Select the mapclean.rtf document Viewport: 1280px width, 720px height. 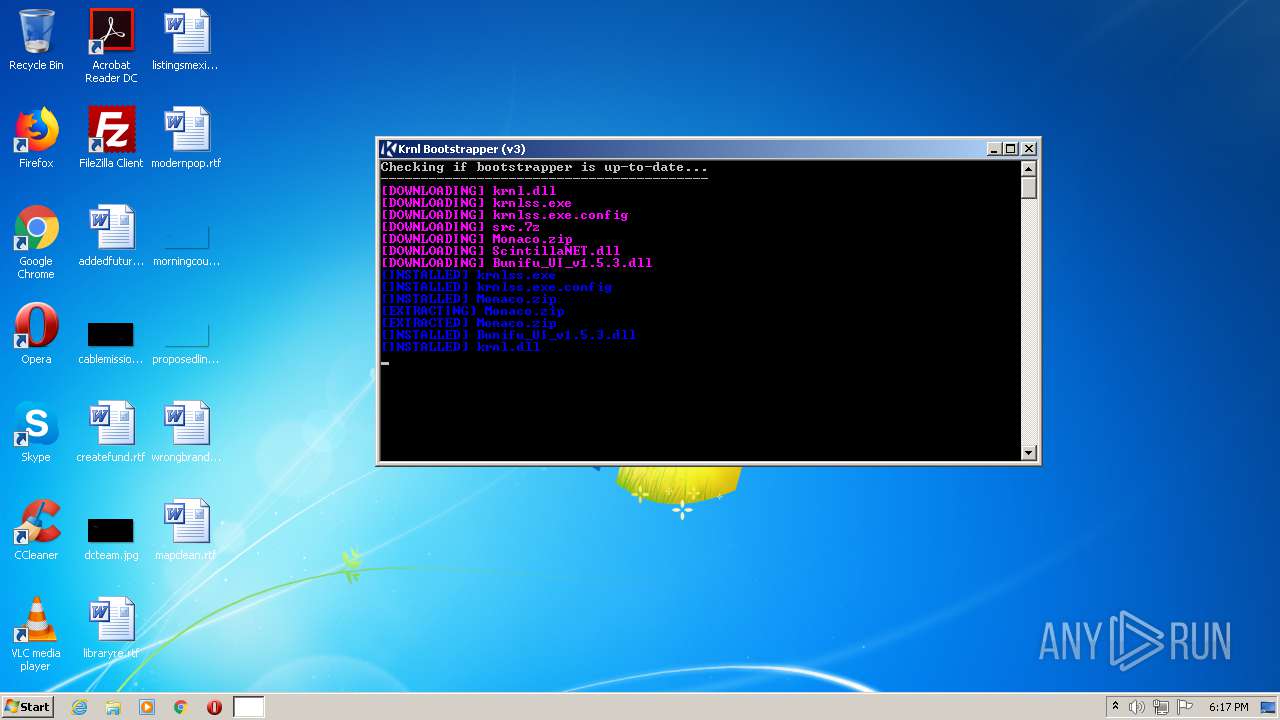186,530
